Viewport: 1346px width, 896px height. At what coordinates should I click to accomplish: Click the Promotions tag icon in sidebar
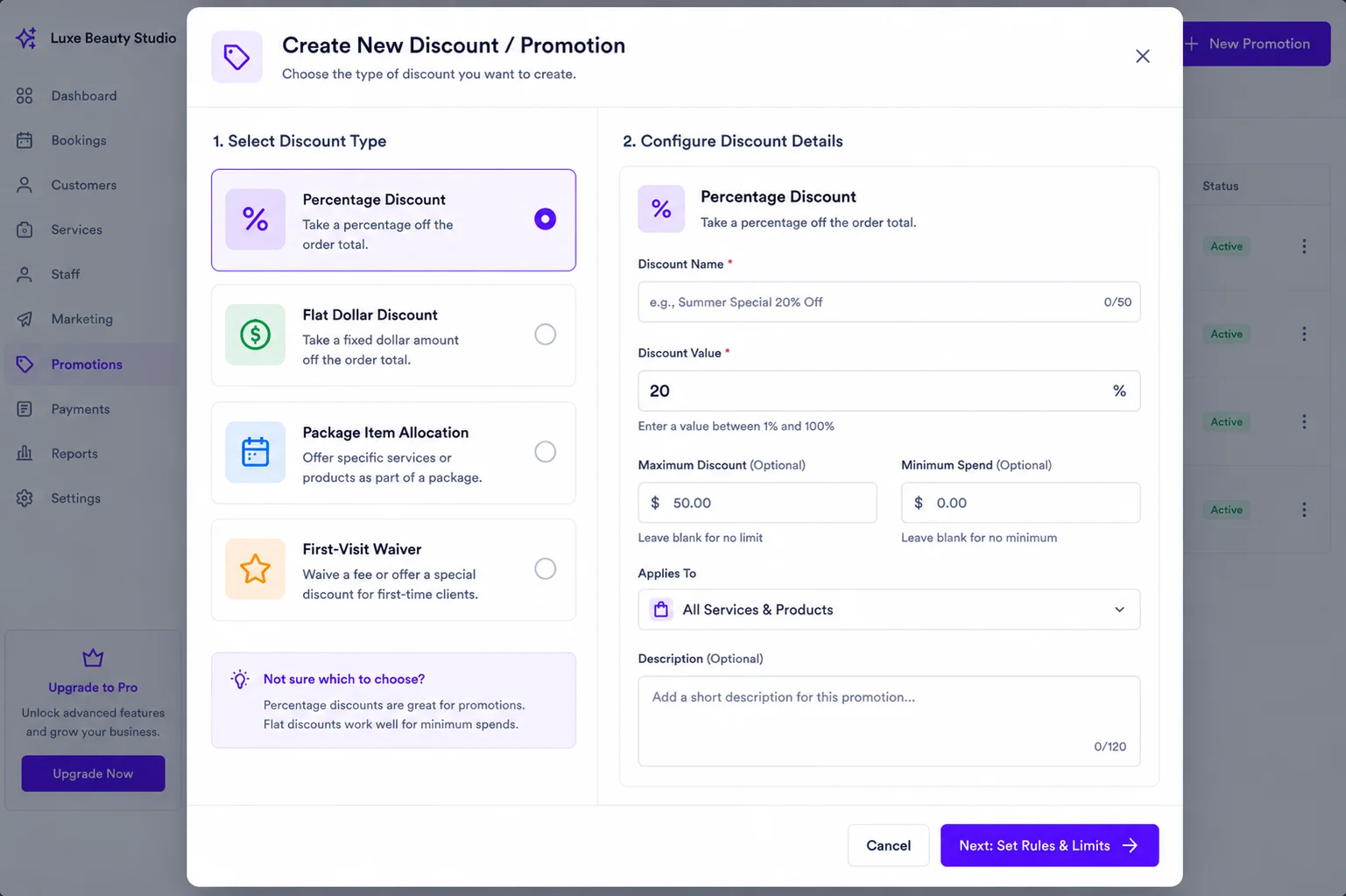(x=25, y=364)
